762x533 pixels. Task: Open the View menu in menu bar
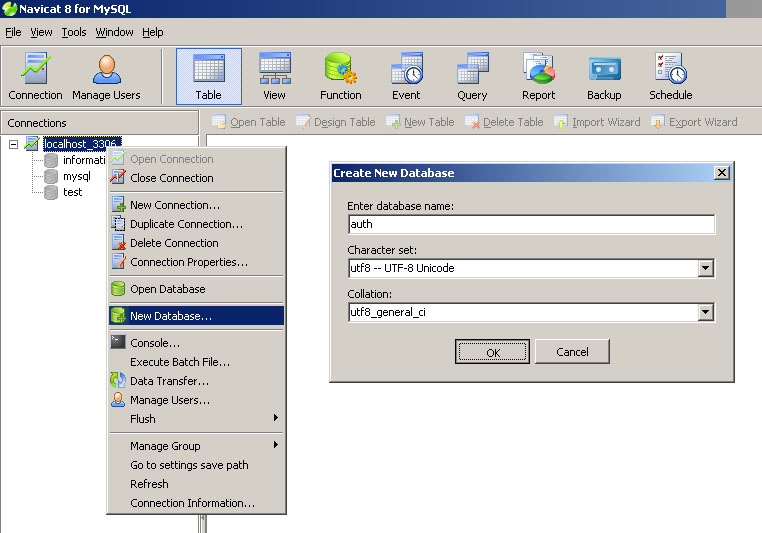pos(41,33)
